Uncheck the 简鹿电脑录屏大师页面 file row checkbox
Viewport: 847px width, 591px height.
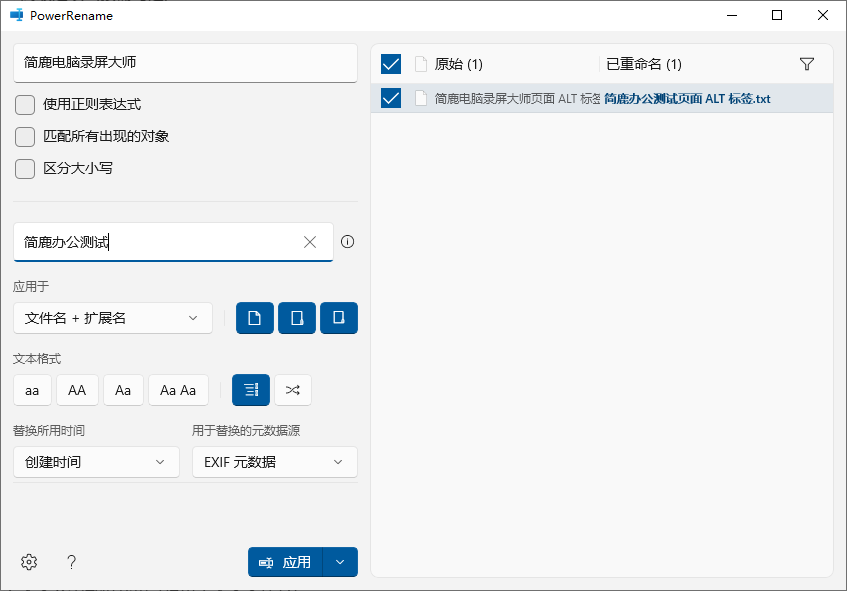click(x=391, y=98)
